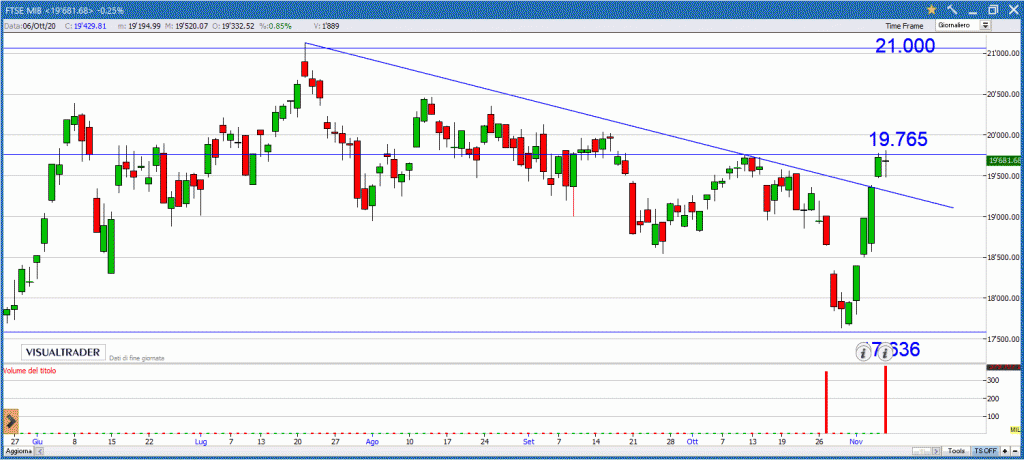This screenshot has height=460, width=1024.
Task: Click the 19'000.00 price axis label
Action: point(1004,217)
